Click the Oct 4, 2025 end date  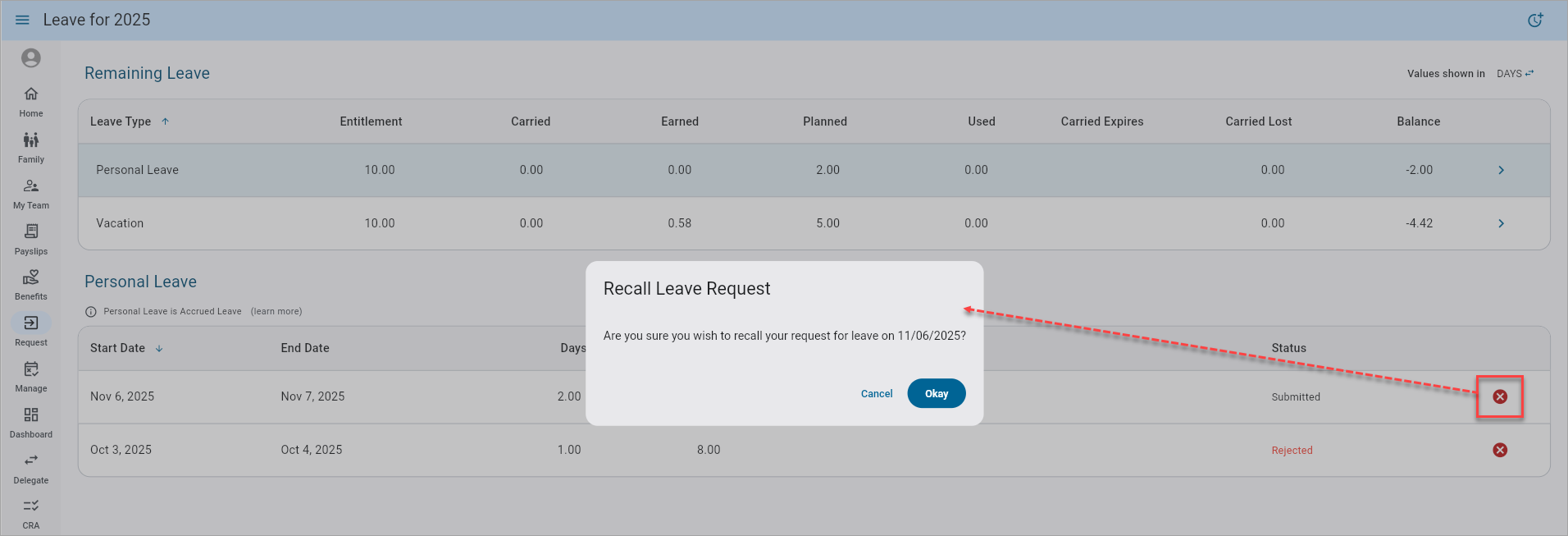click(312, 450)
